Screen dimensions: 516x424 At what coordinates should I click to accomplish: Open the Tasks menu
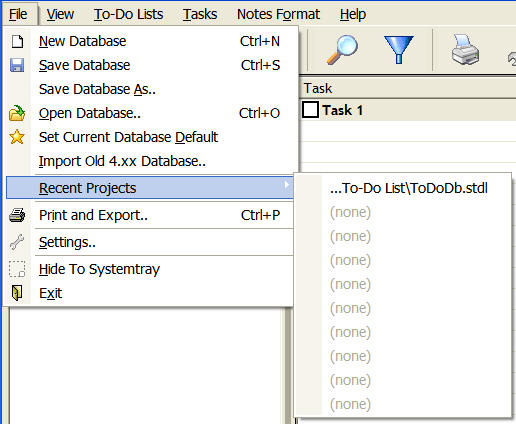coord(200,14)
